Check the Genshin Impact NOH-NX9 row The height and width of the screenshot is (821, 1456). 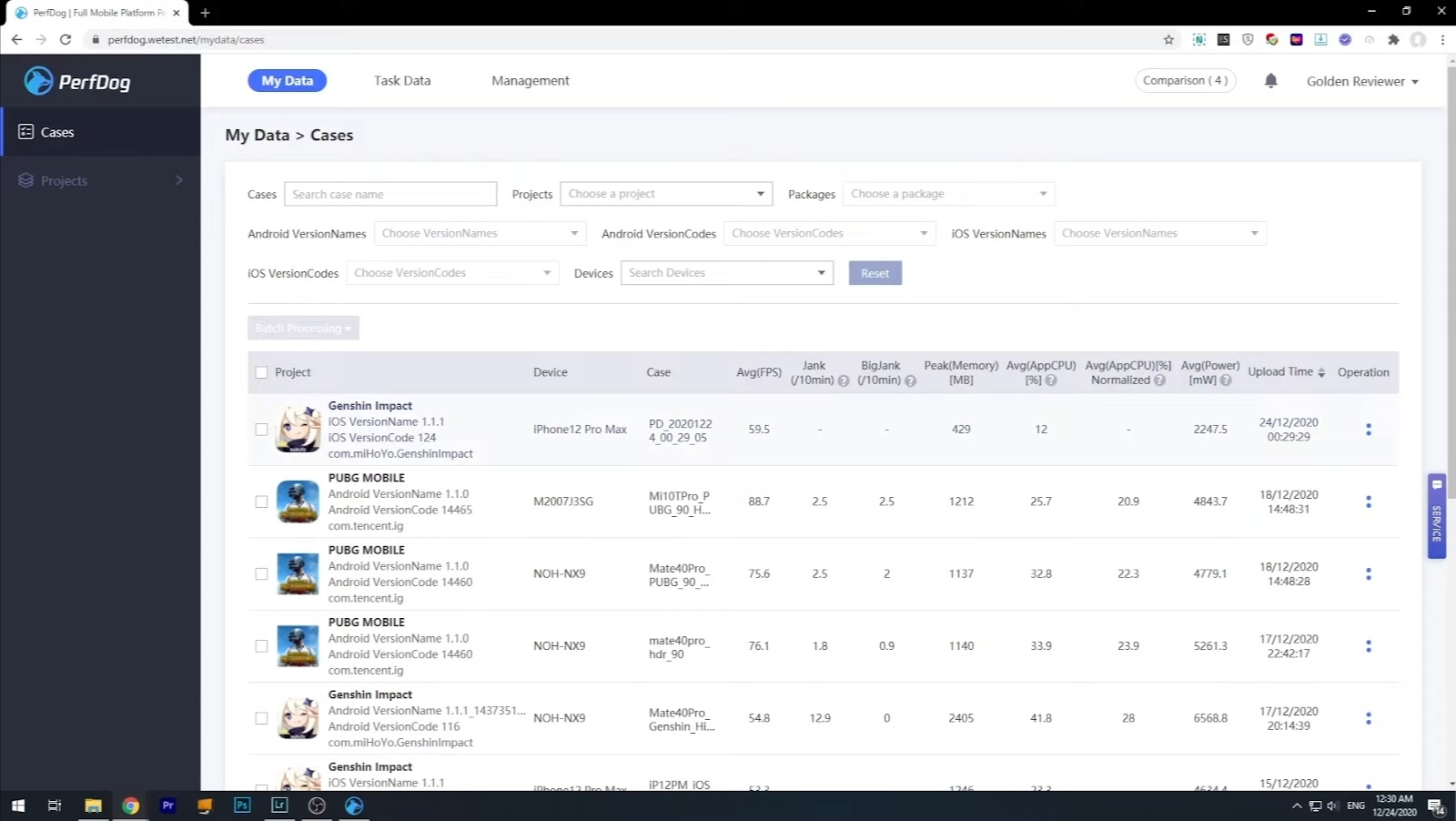(261, 718)
